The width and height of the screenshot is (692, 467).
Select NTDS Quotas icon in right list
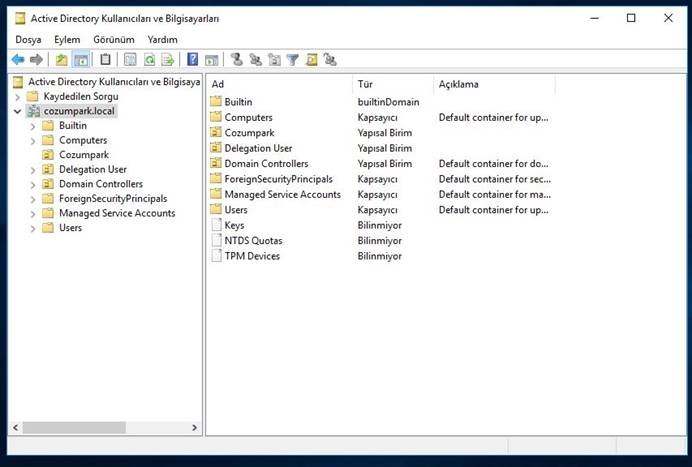tap(216, 241)
